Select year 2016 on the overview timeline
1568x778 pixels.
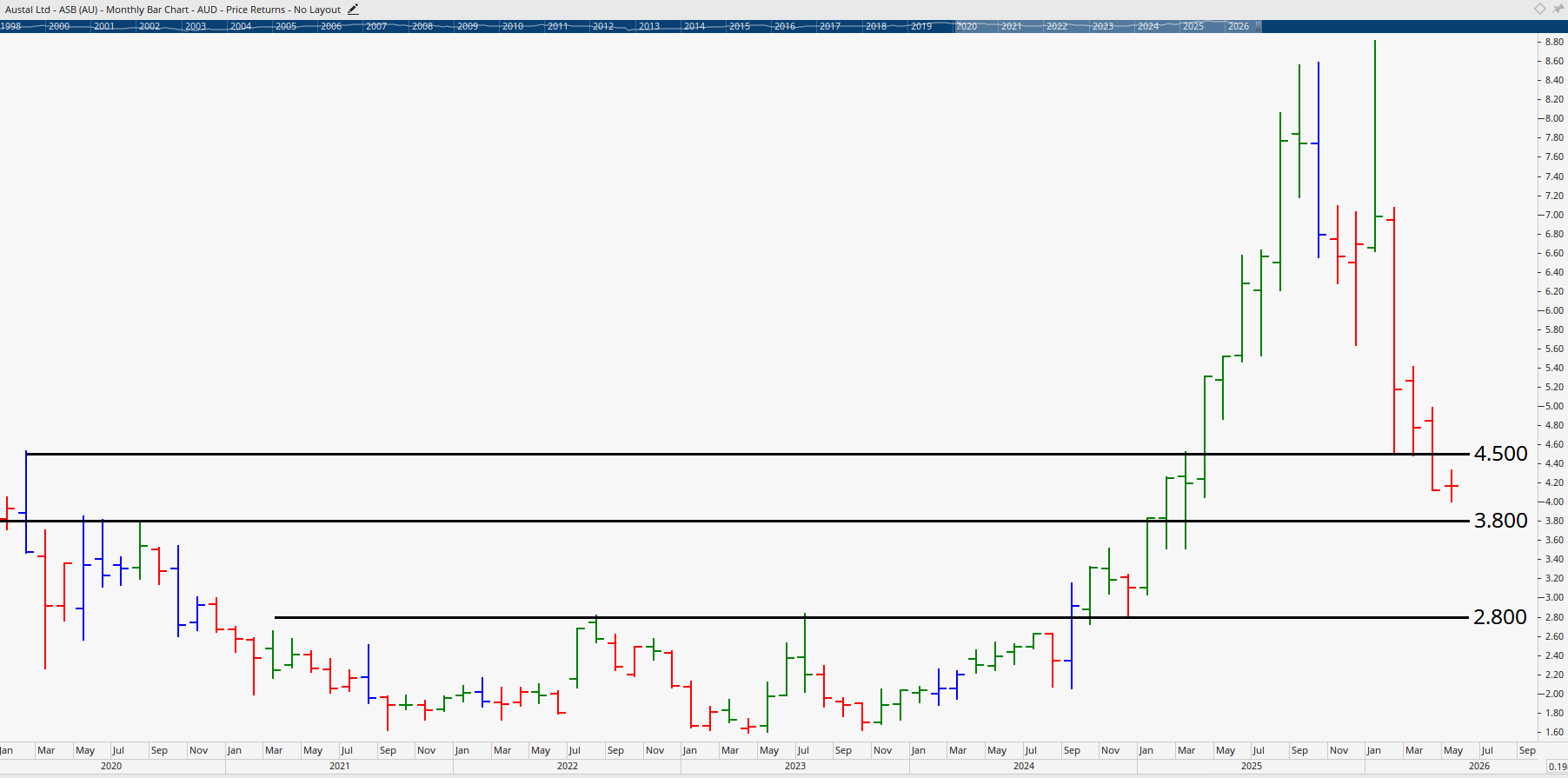coord(785,26)
